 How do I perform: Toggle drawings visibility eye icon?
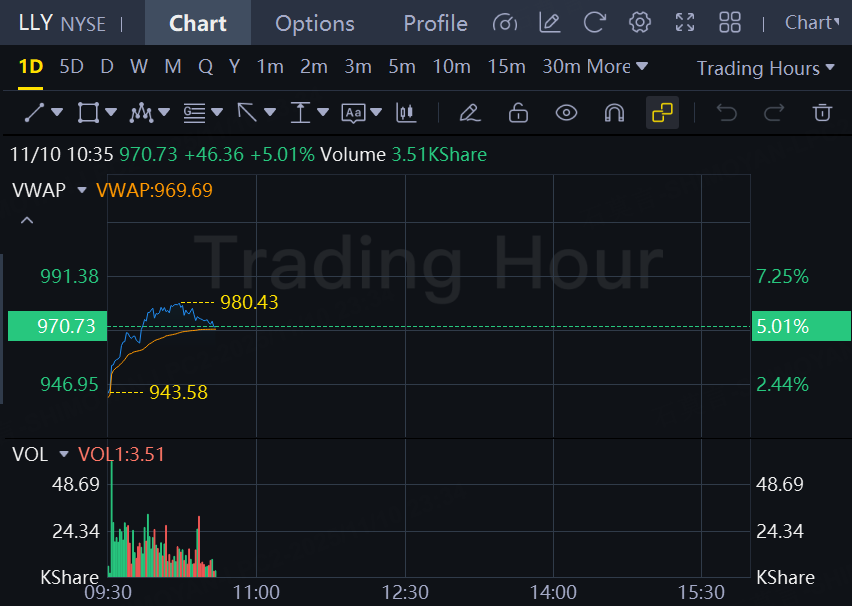(566, 113)
